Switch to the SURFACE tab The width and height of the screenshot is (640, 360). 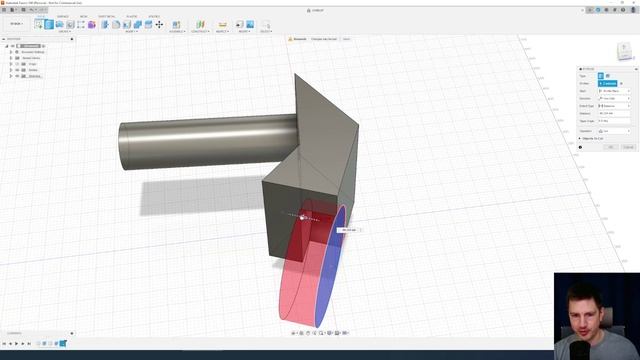[x=63, y=17]
